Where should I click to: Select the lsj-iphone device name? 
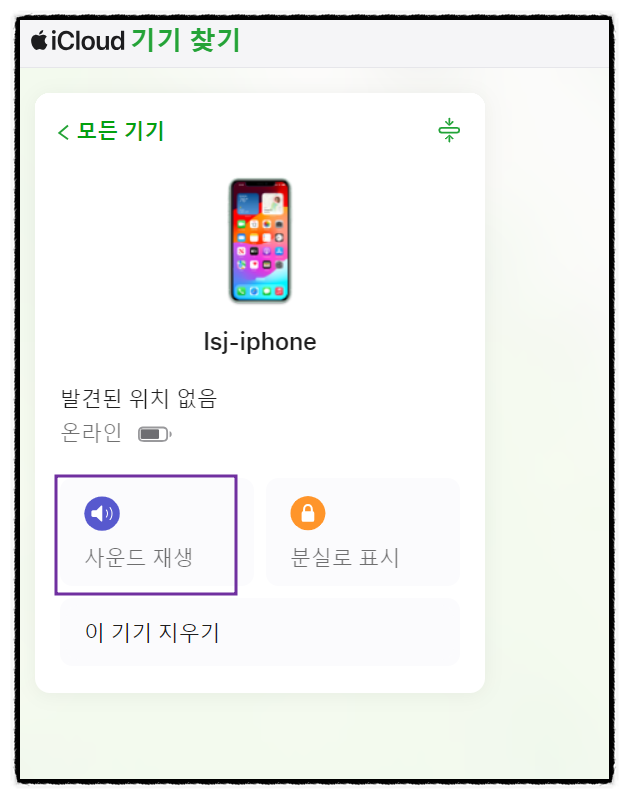point(260,342)
